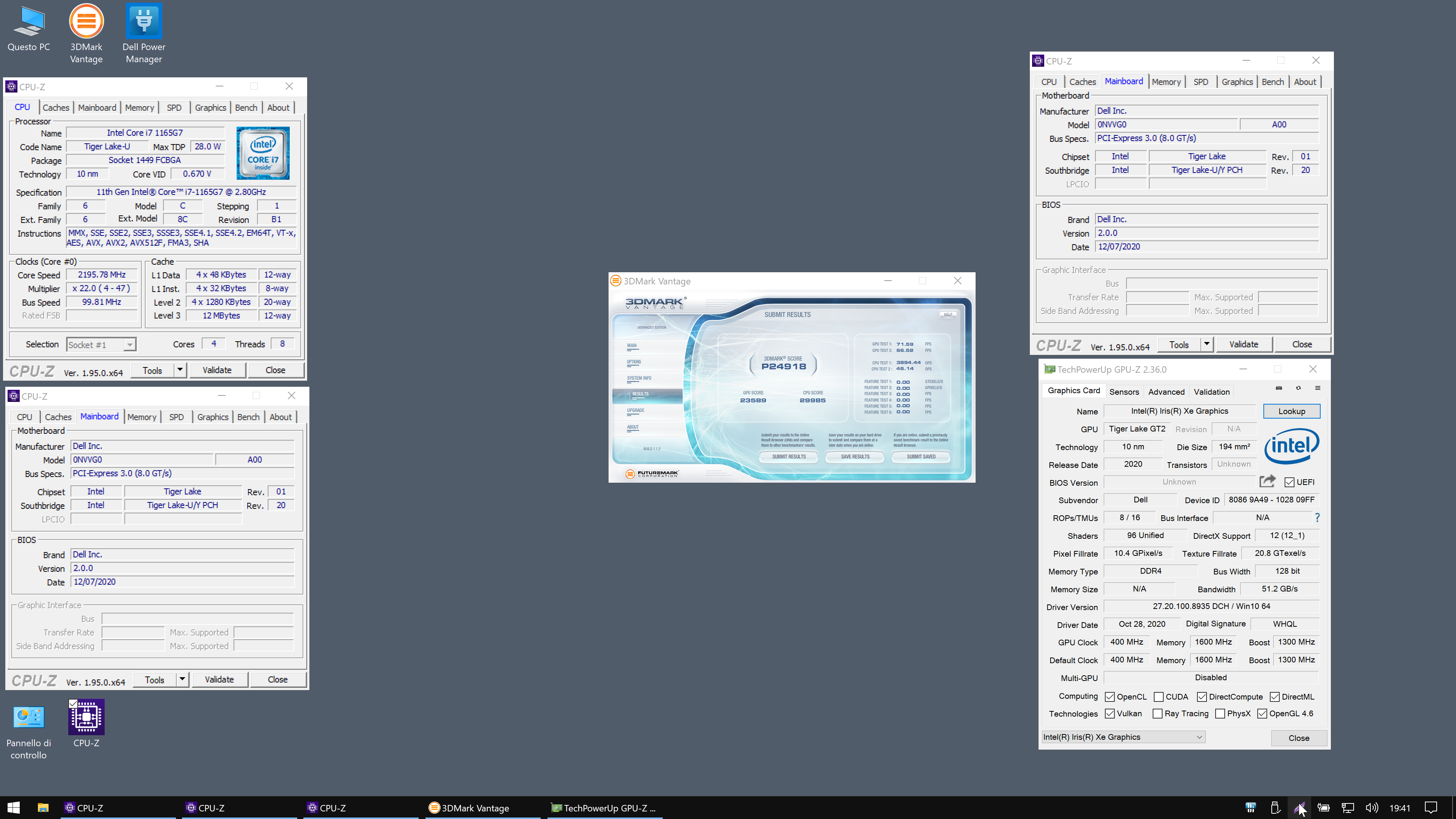The height and width of the screenshot is (819, 1456).
Task: Click the volume speaker tray icon
Action: [x=1372, y=808]
